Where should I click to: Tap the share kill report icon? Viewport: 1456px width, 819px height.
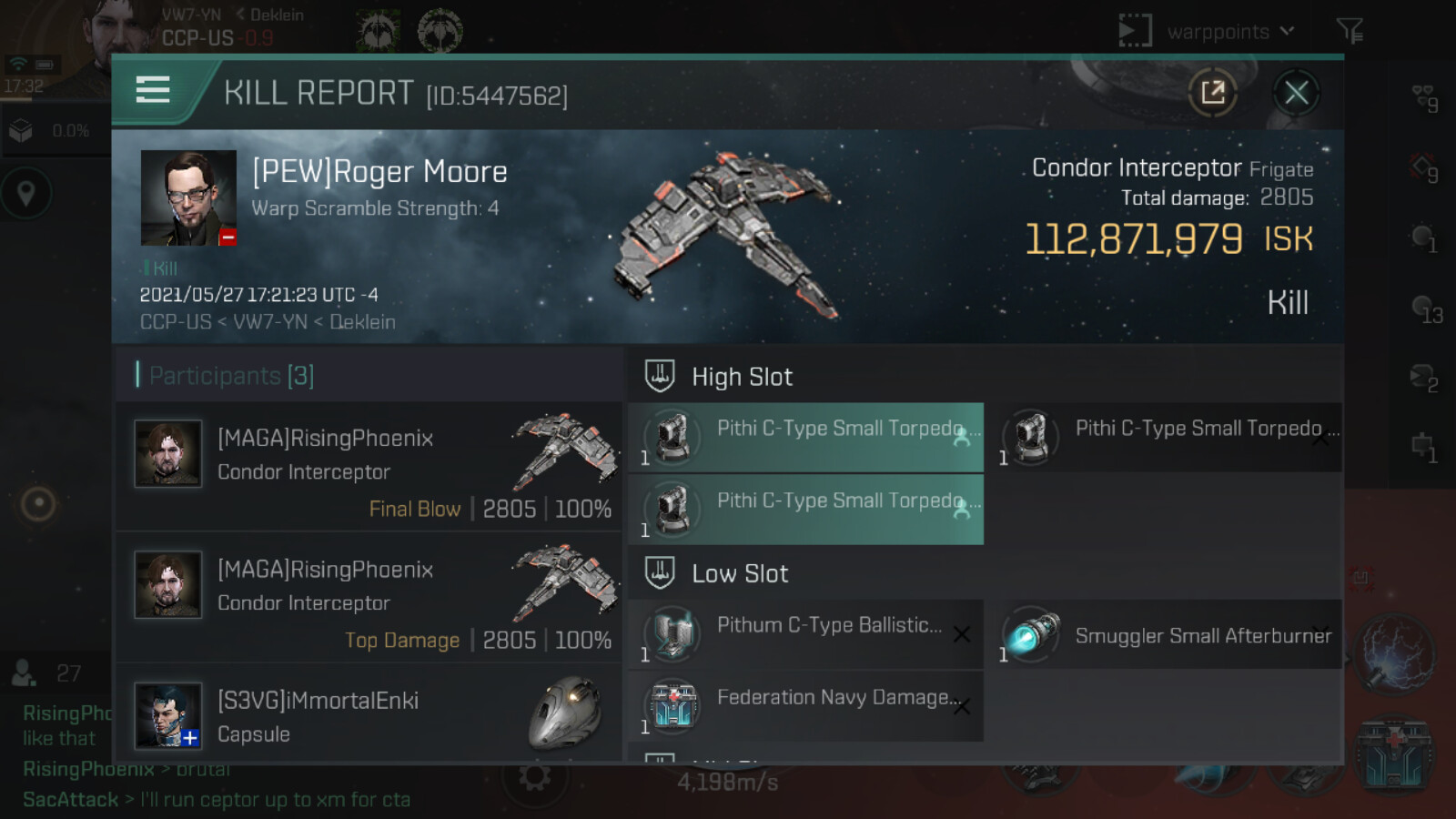1212,92
